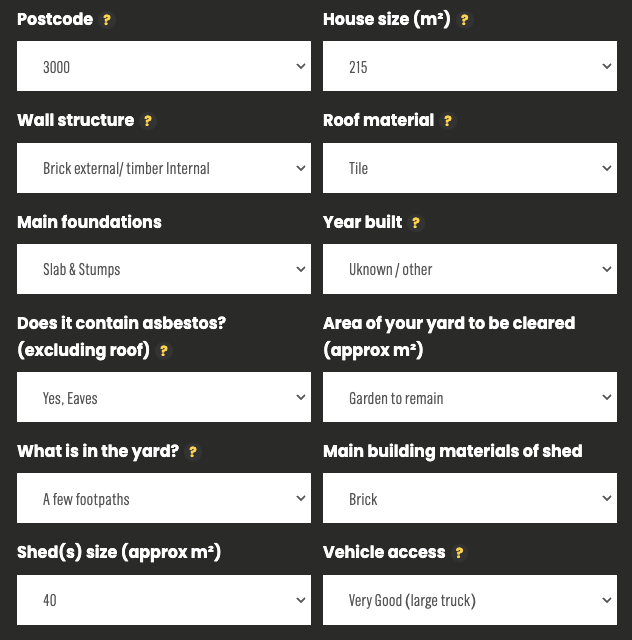The height and width of the screenshot is (640, 632).
Task: Expand the Very Good (large truck) dropdown
Action: pyautogui.click(x=470, y=600)
